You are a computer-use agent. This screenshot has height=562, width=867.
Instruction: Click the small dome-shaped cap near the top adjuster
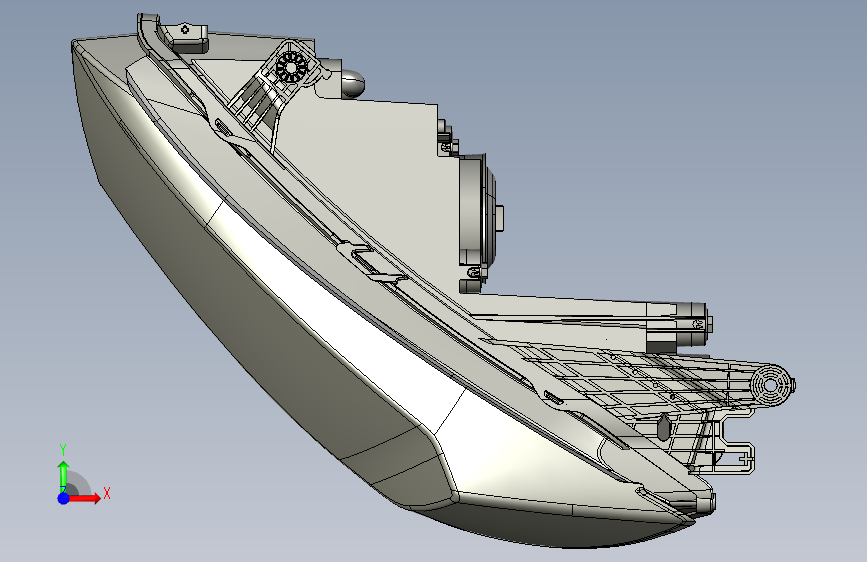pos(353,84)
